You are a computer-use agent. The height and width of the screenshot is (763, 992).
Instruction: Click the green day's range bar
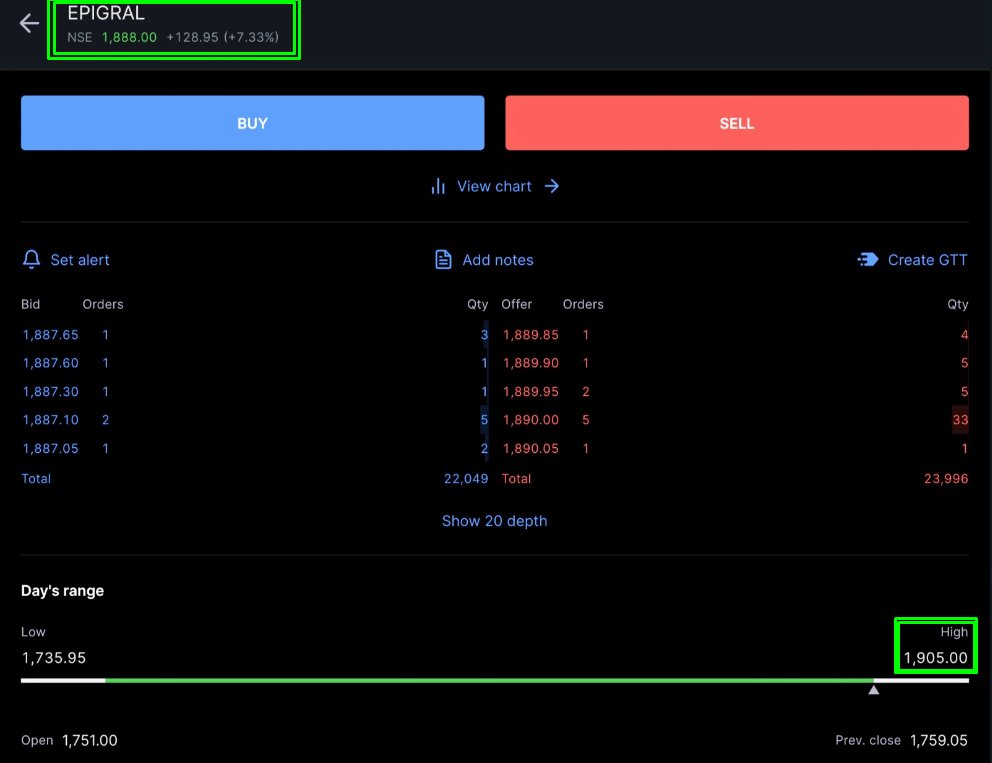pyautogui.click(x=489, y=681)
